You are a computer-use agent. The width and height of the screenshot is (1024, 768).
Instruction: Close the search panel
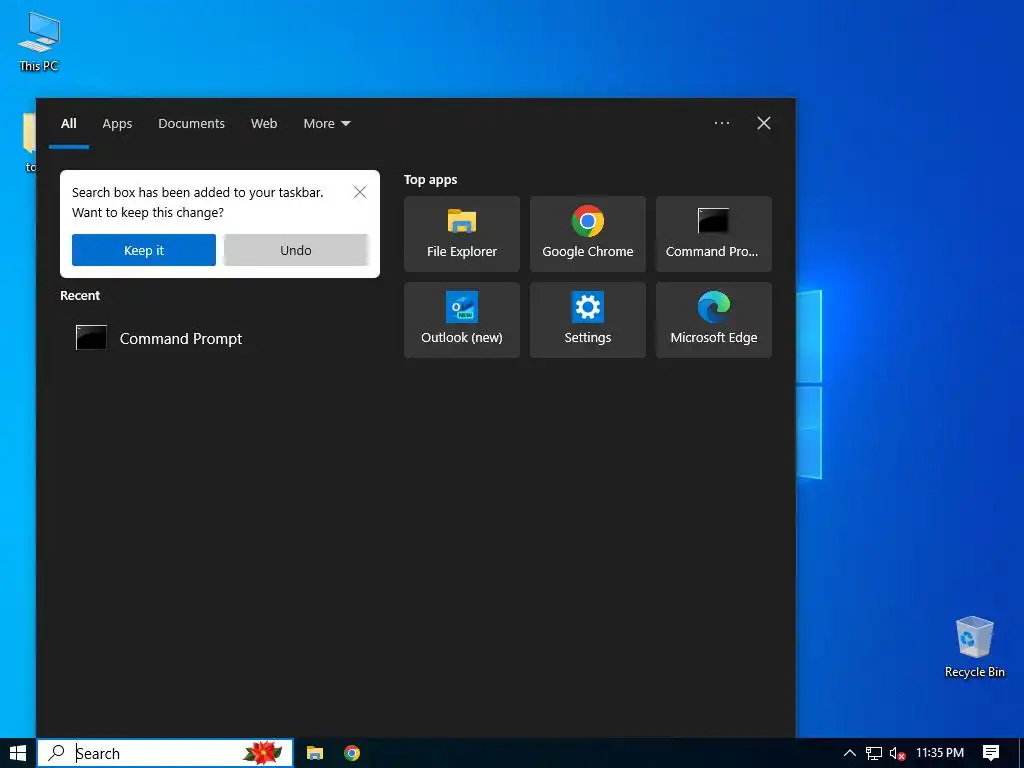763,123
